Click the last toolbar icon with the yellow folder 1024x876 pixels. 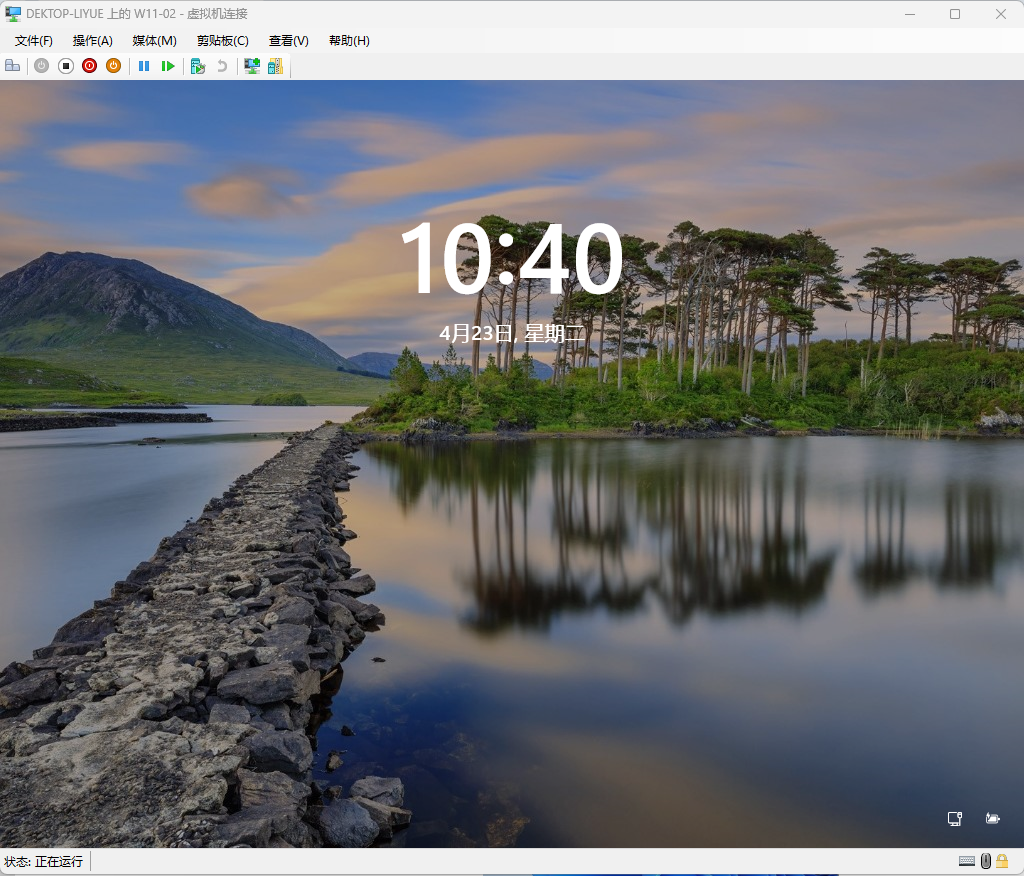(x=275, y=66)
